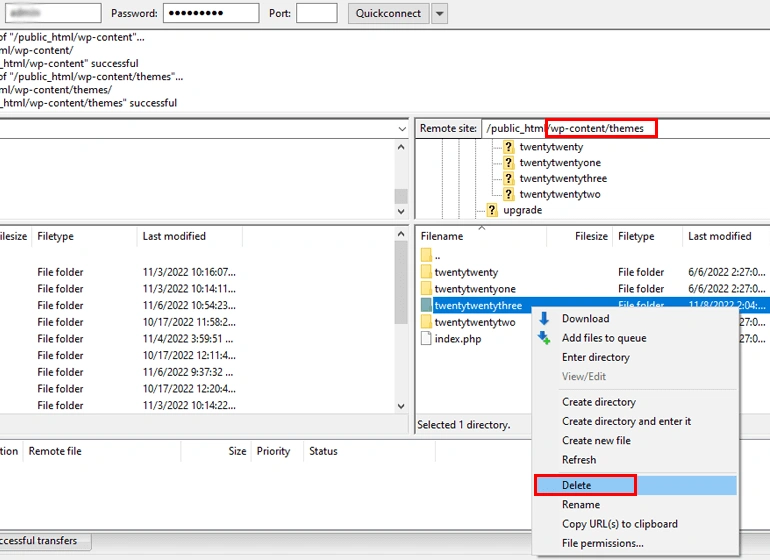The height and width of the screenshot is (560, 770).
Task: Click the Download arrow icon in context menu
Action: coord(544,318)
